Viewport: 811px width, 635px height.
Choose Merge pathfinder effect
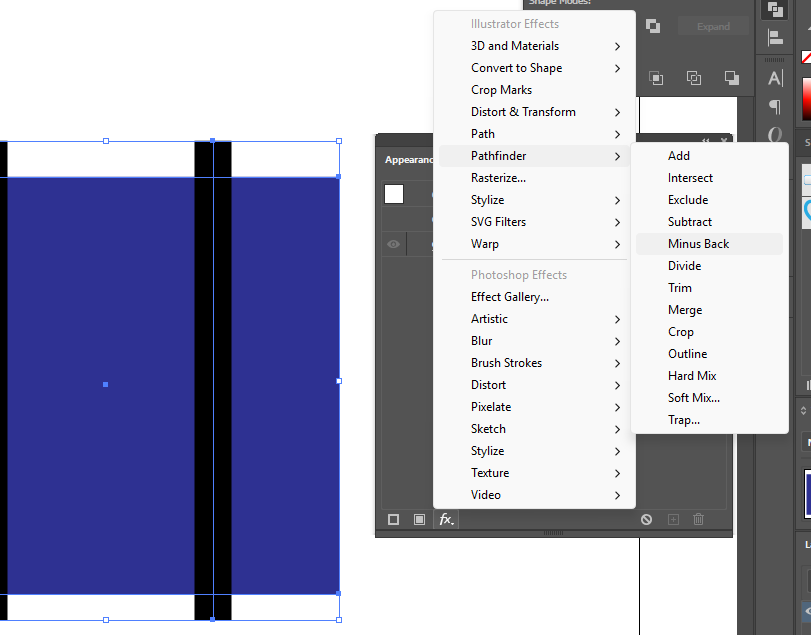tap(709, 310)
